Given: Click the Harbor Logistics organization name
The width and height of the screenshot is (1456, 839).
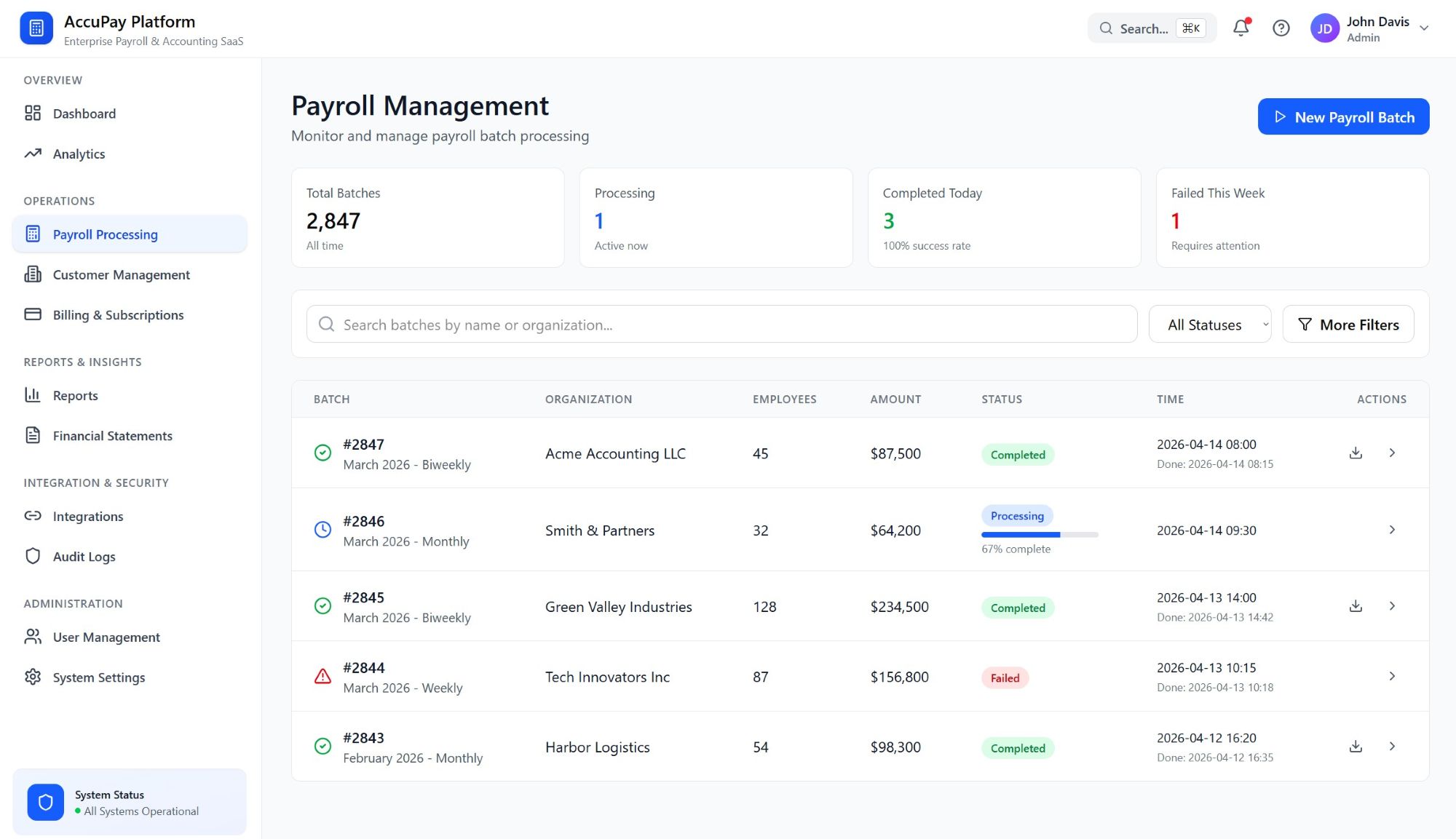Looking at the screenshot, I should [x=598, y=747].
